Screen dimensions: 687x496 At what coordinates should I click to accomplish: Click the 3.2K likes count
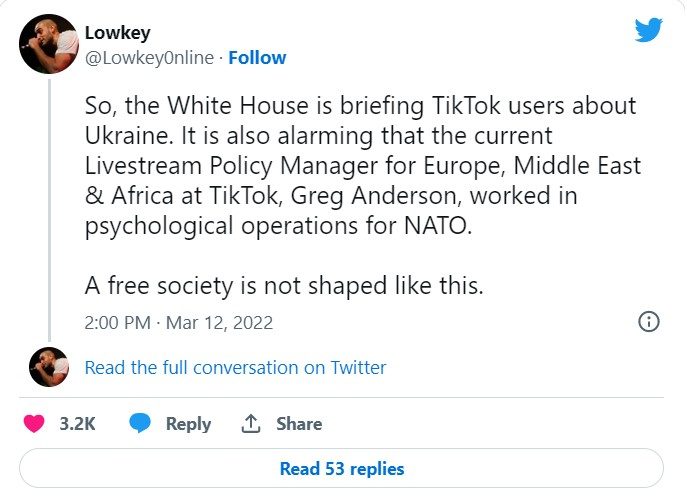[x=77, y=424]
